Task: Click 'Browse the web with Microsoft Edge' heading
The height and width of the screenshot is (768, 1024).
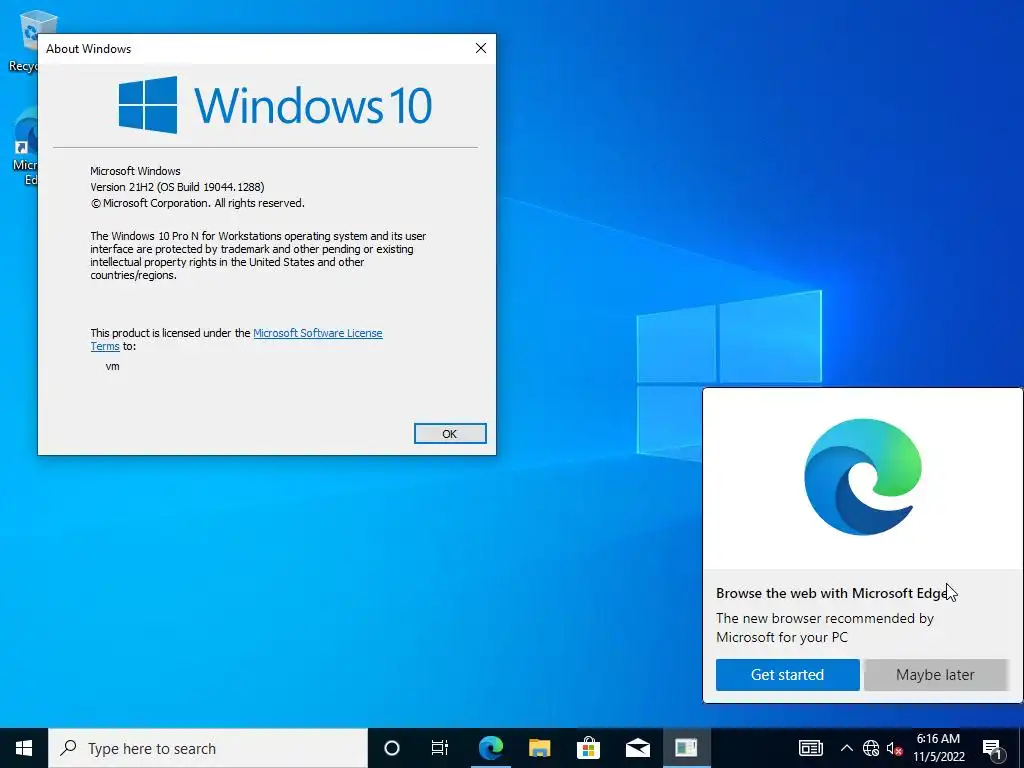Action: click(x=832, y=593)
